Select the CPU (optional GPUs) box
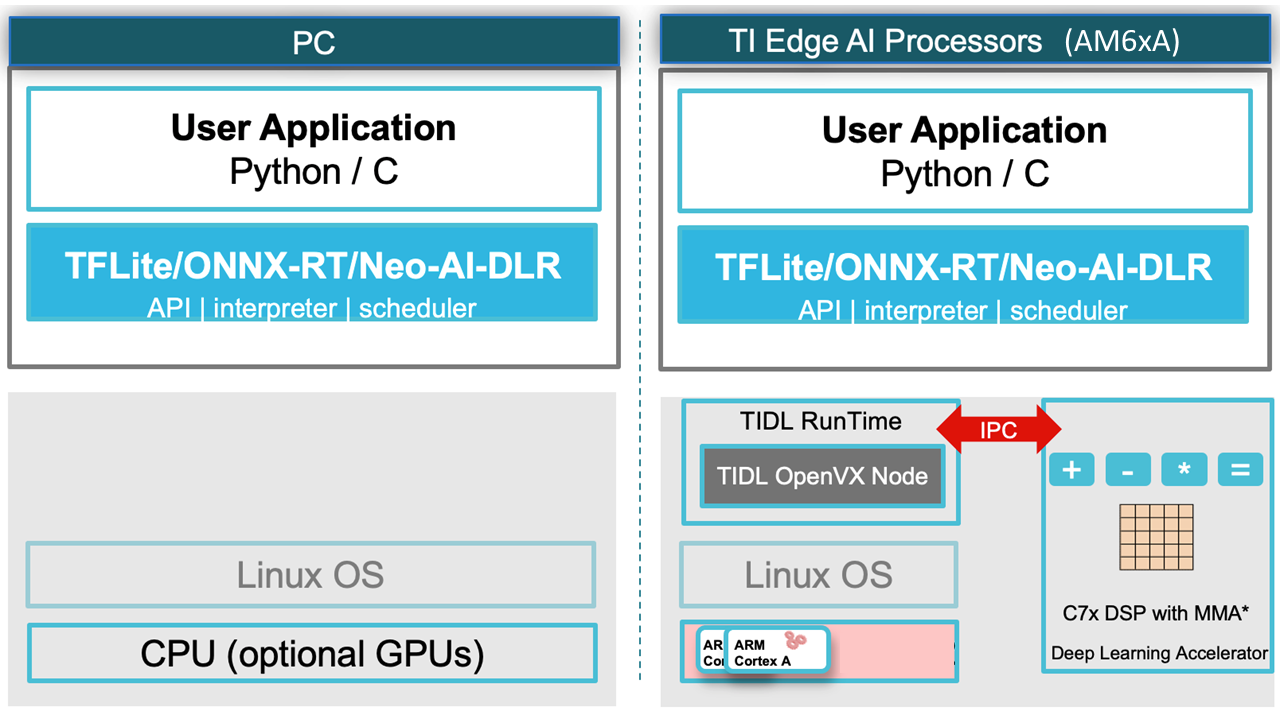This screenshot has width=1280, height=720. pos(312,654)
